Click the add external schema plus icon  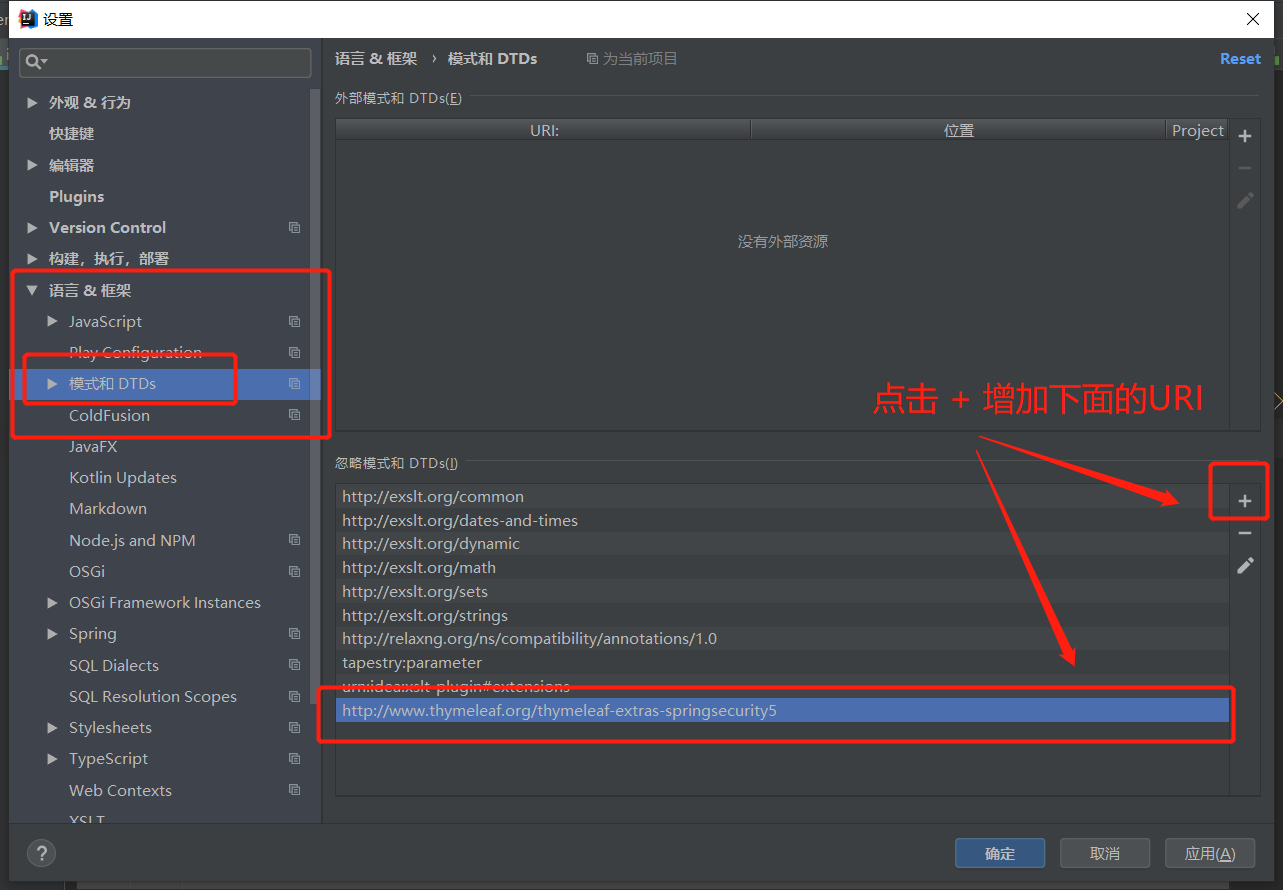(x=1245, y=136)
